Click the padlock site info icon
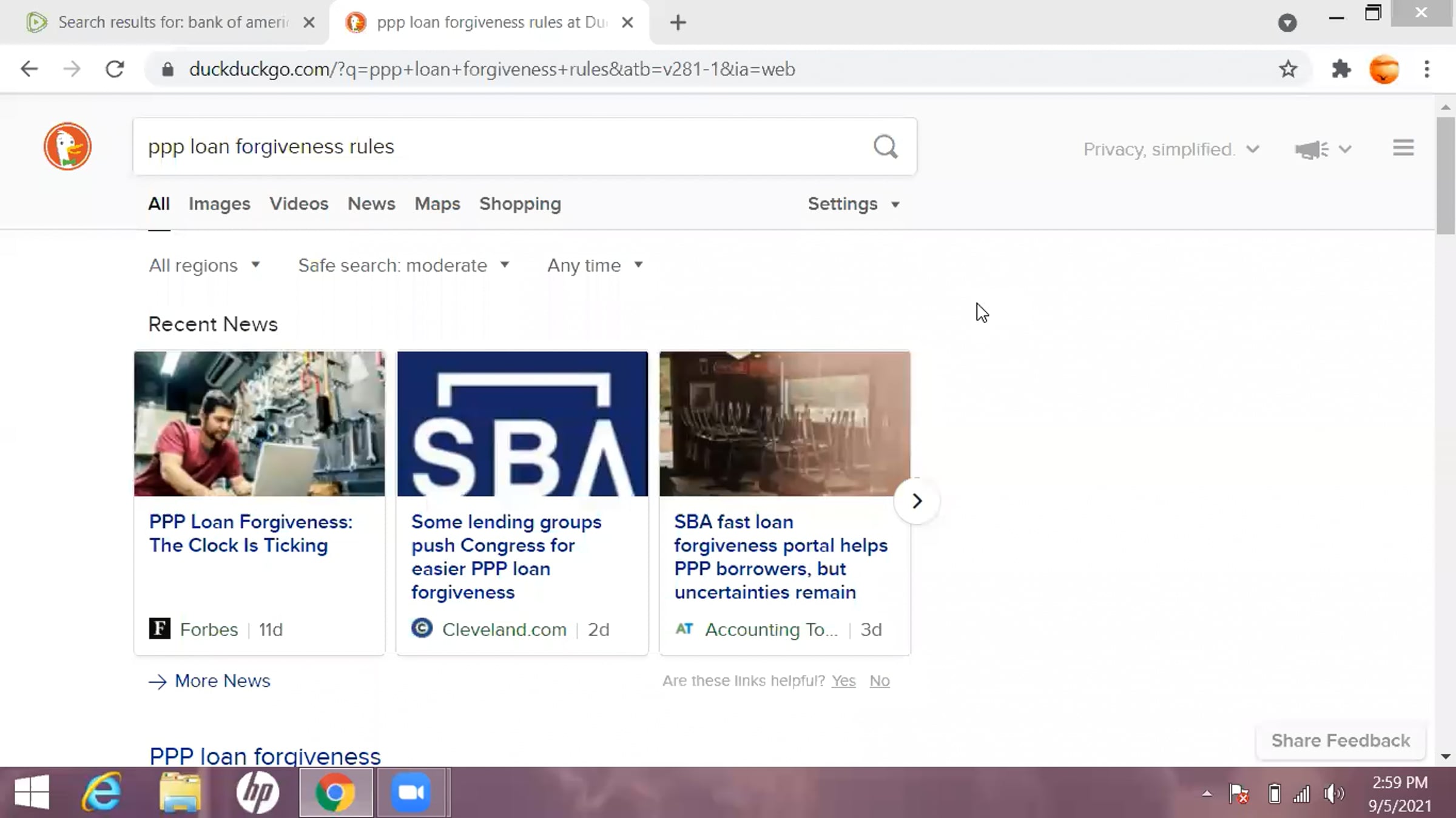The image size is (1456, 818). (x=168, y=69)
